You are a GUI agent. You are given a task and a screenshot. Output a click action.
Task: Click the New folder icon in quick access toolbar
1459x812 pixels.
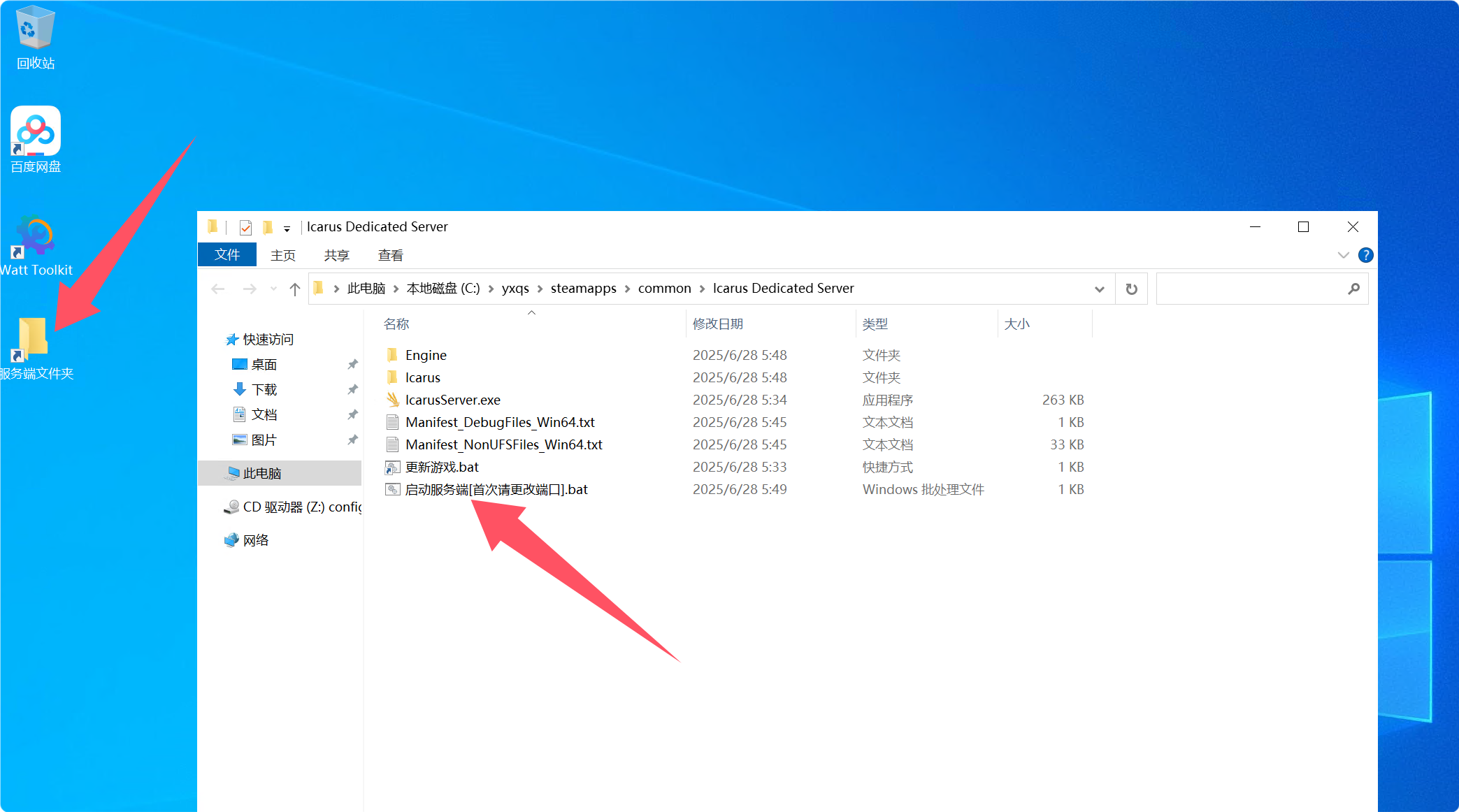(267, 227)
